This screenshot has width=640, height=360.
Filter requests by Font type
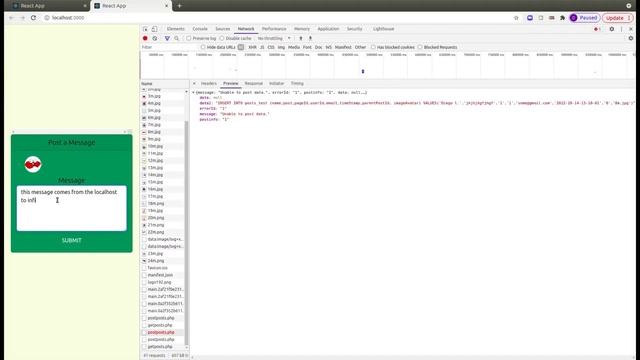pyautogui.click(x=307, y=47)
